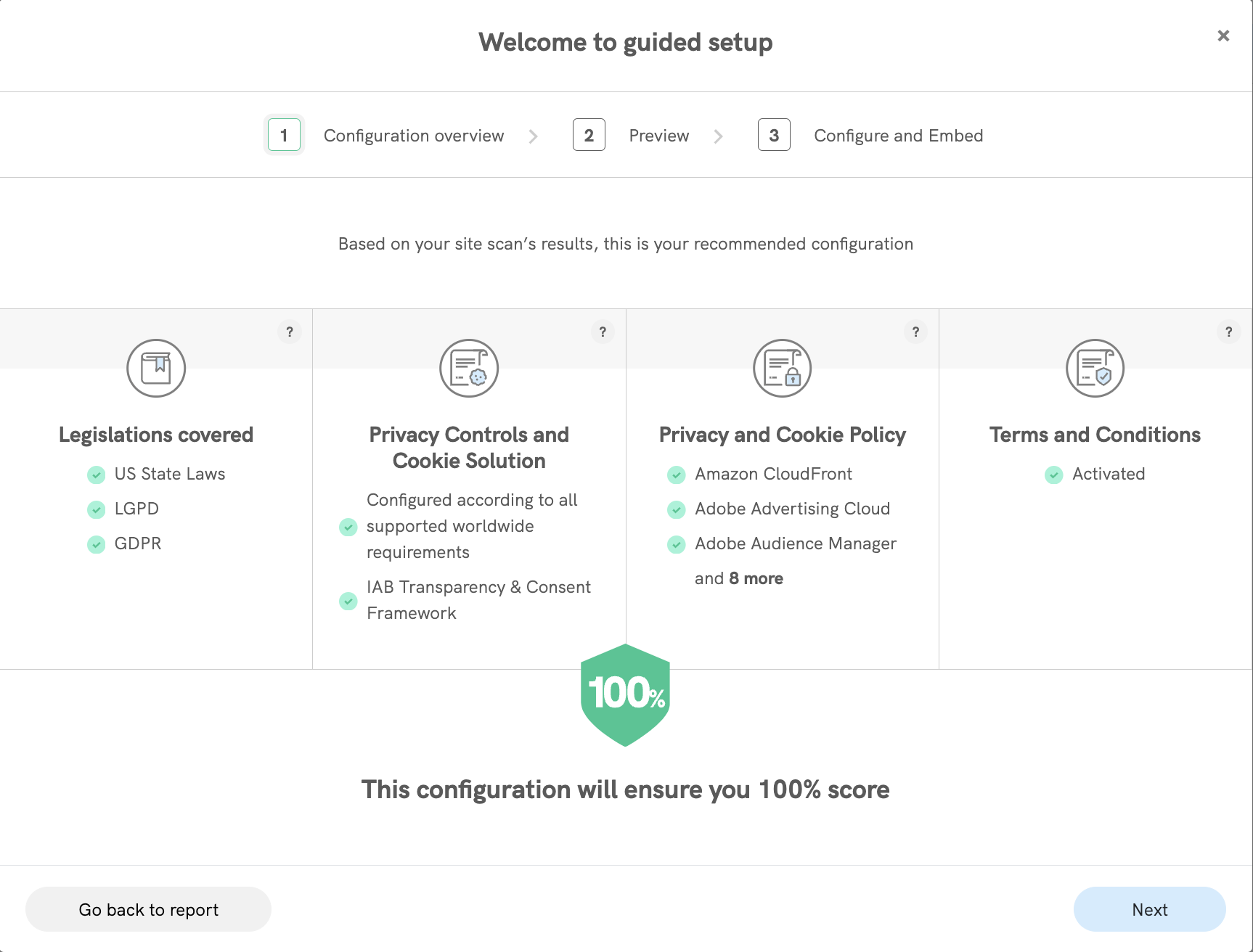Click chevron after Configuration overview step
This screenshot has height=952, width=1253.
coord(534,136)
